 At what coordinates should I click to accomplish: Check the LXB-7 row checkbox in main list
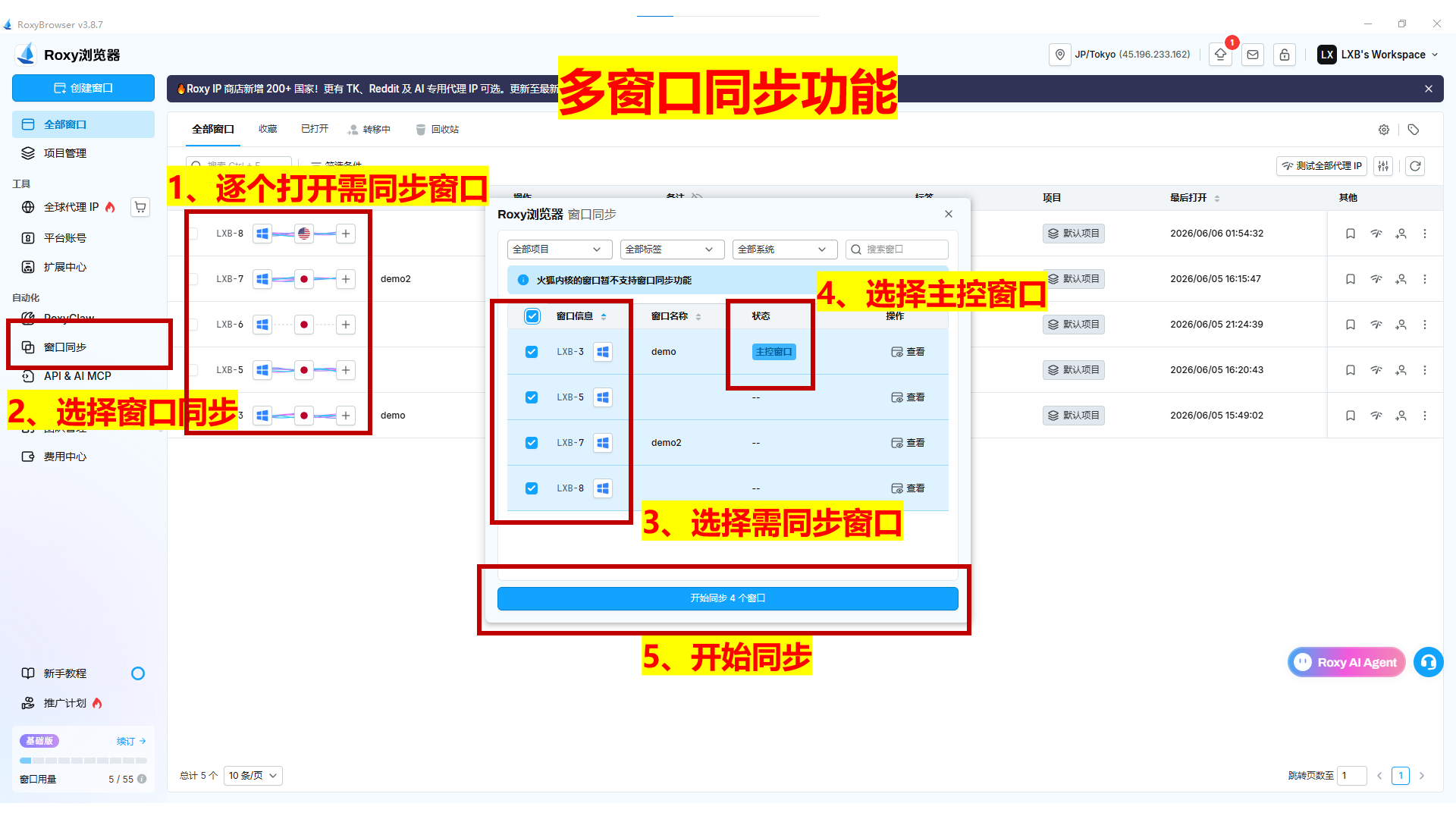[x=193, y=279]
